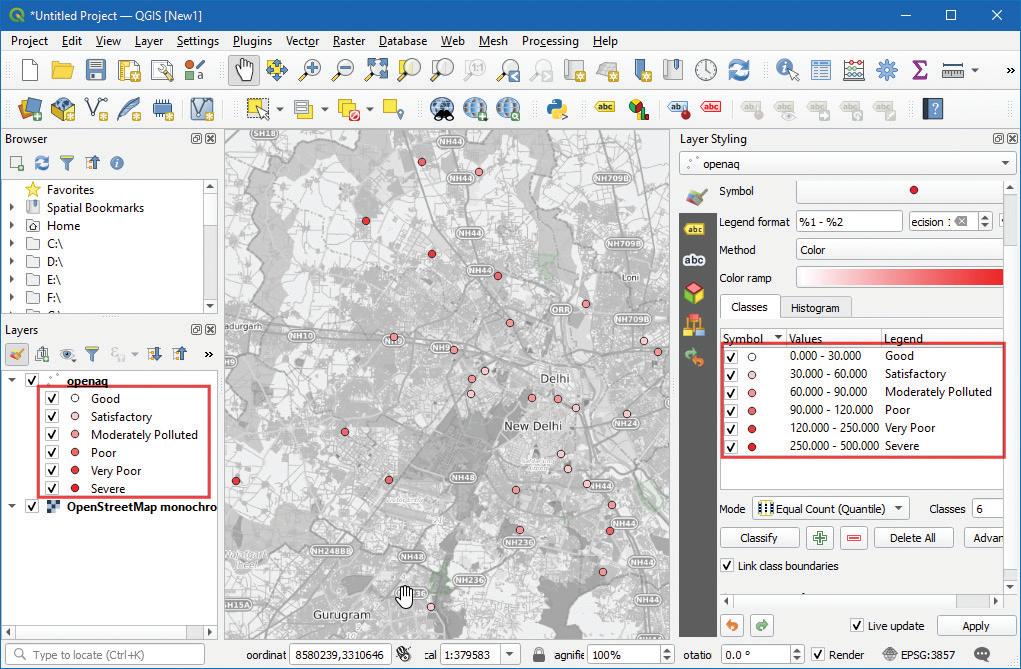Save the project with the floppy disk icon
The width and height of the screenshot is (1021, 669).
pyautogui.click(x=96, y=70)
